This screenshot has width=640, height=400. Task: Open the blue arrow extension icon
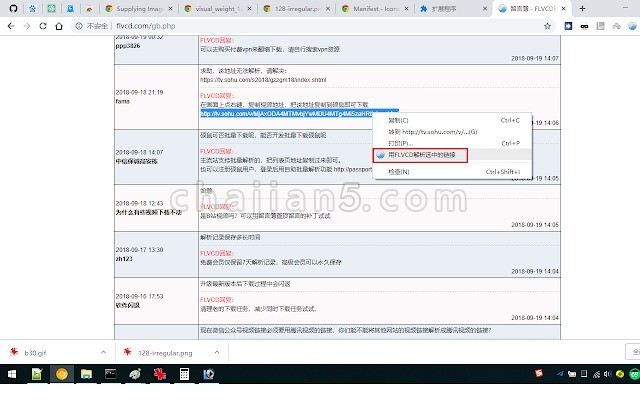(x=568, y=26)
